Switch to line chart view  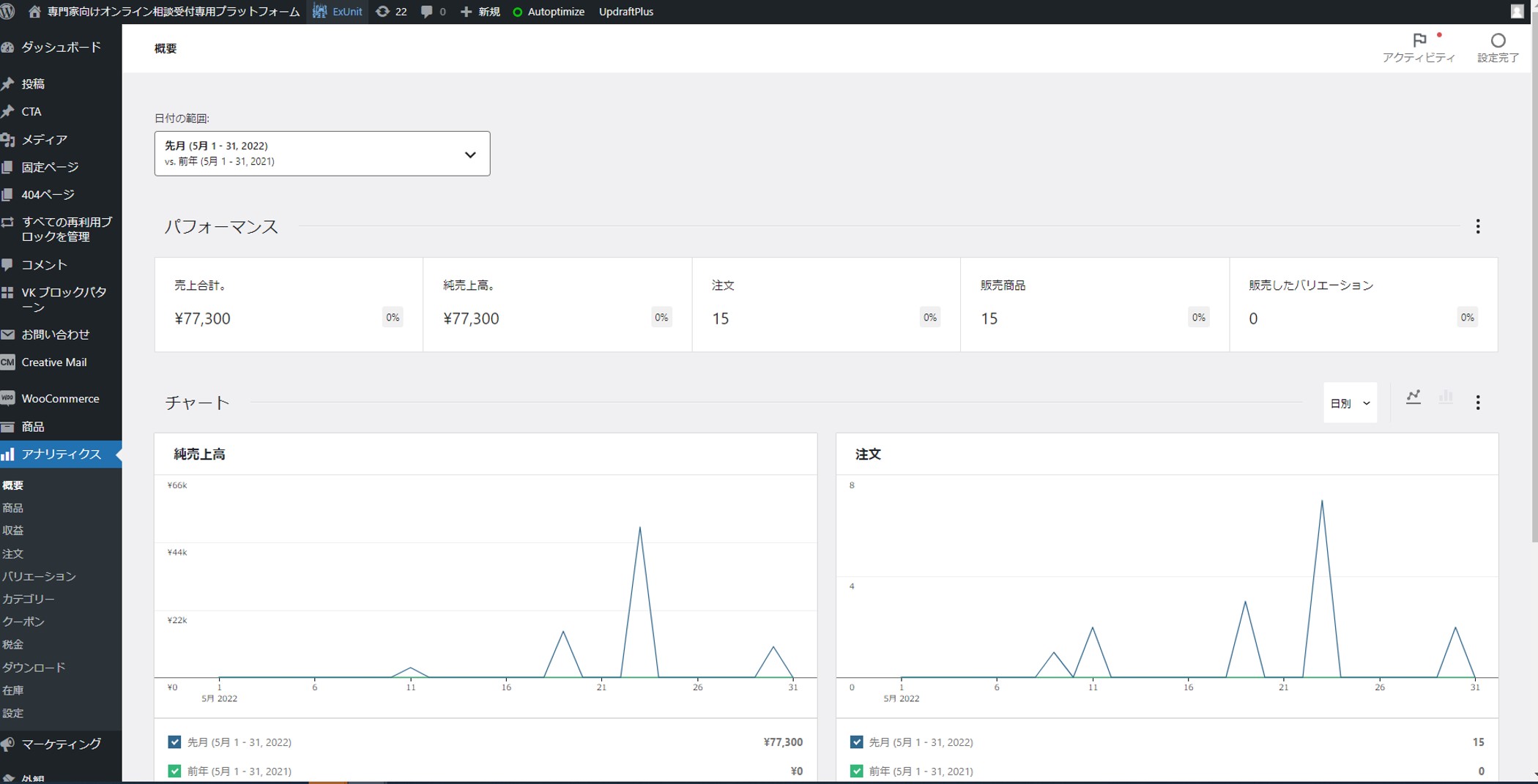pyautogui.click(x=1413, y=397)
